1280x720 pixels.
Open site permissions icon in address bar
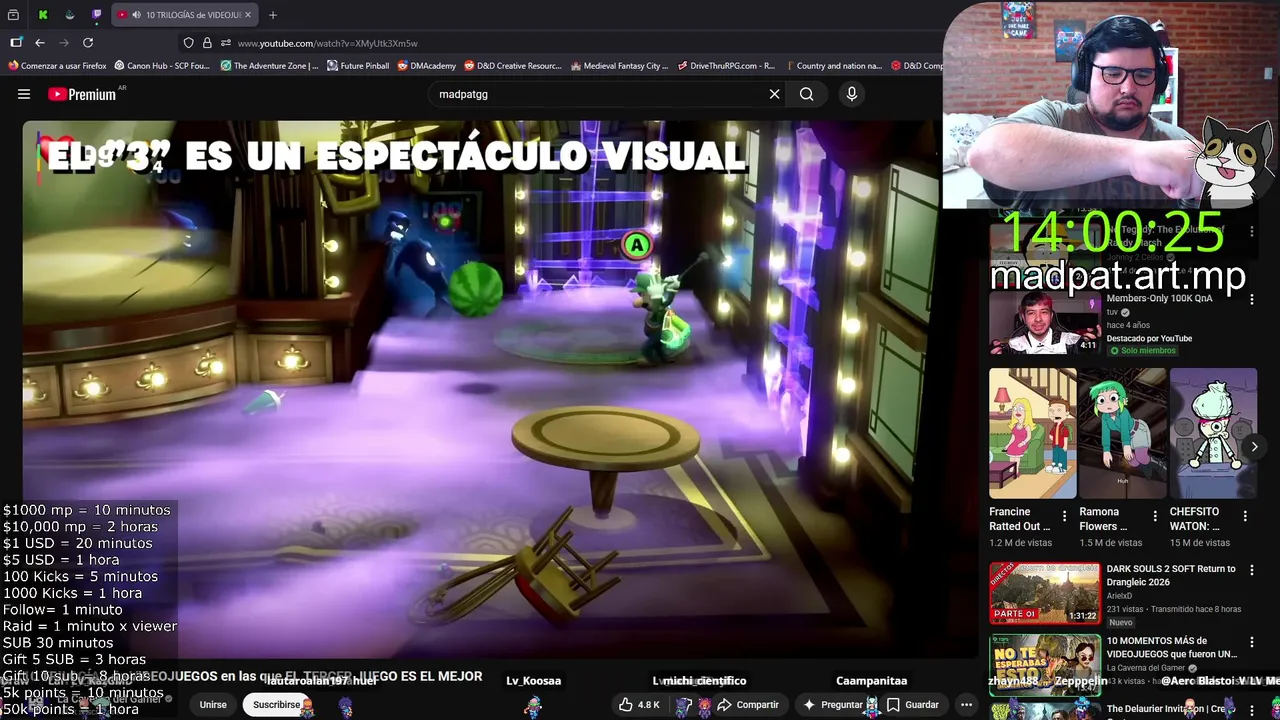pyautogui.click(x=226, y=43)
